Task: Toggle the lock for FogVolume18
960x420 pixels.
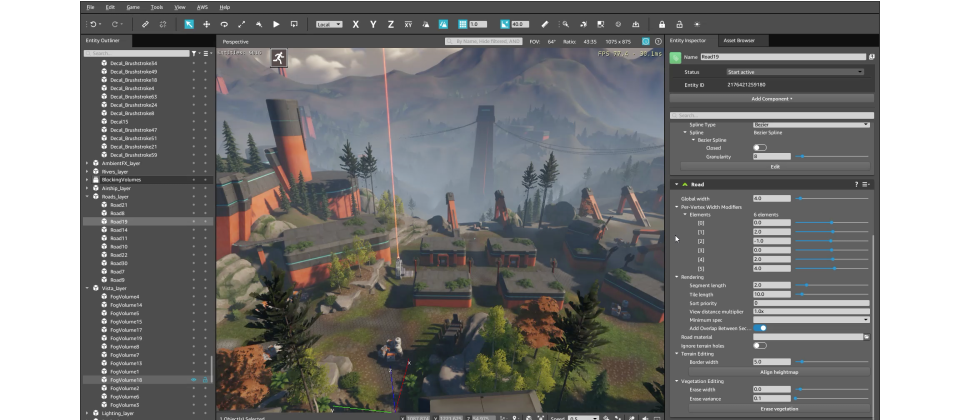Action: pyautogui.click(x=206, y=380)
